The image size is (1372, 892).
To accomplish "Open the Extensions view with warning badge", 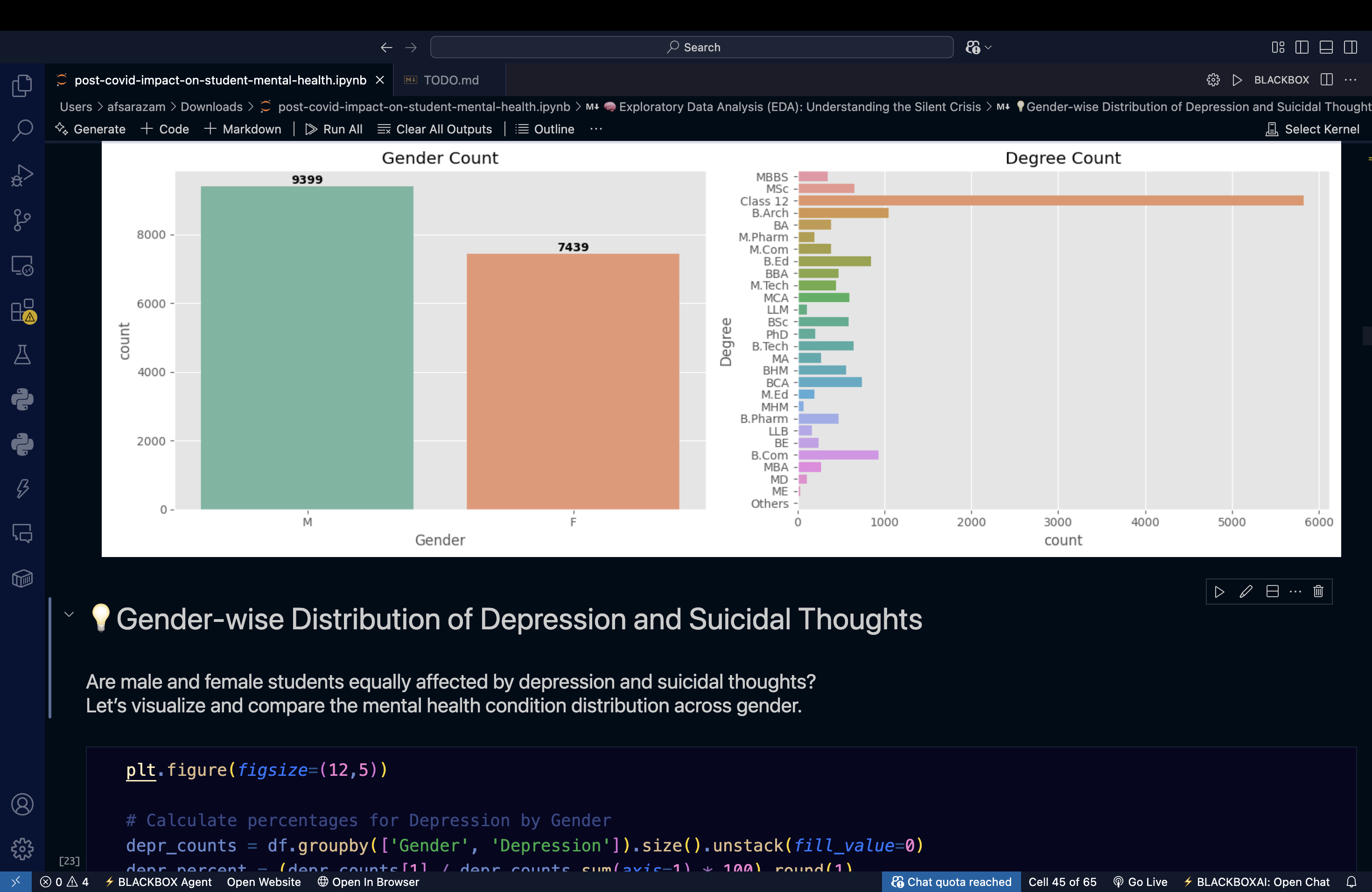I will (22, 311).
